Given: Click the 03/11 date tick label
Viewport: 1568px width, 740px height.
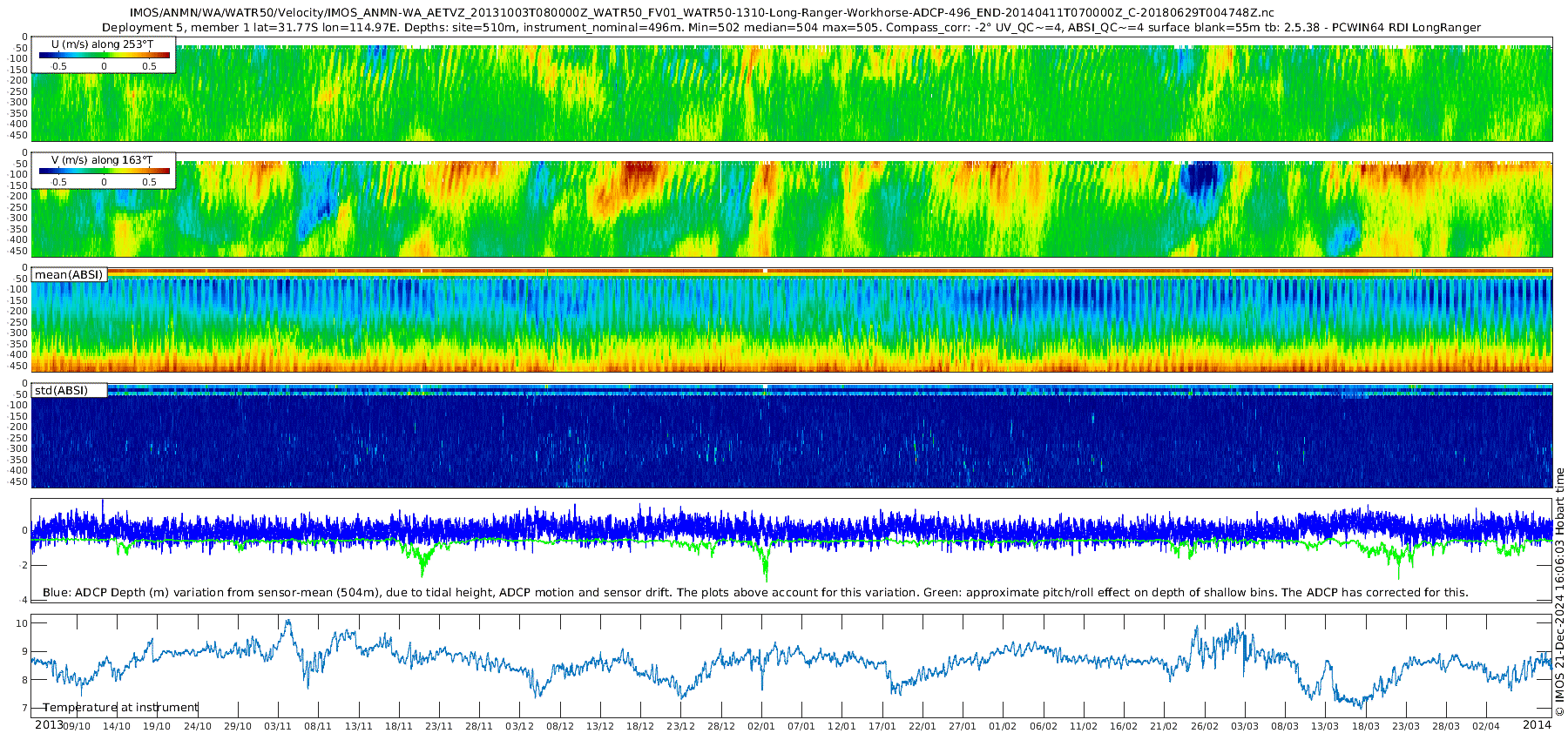Looking at the screenshot, I should coord(278,726).
